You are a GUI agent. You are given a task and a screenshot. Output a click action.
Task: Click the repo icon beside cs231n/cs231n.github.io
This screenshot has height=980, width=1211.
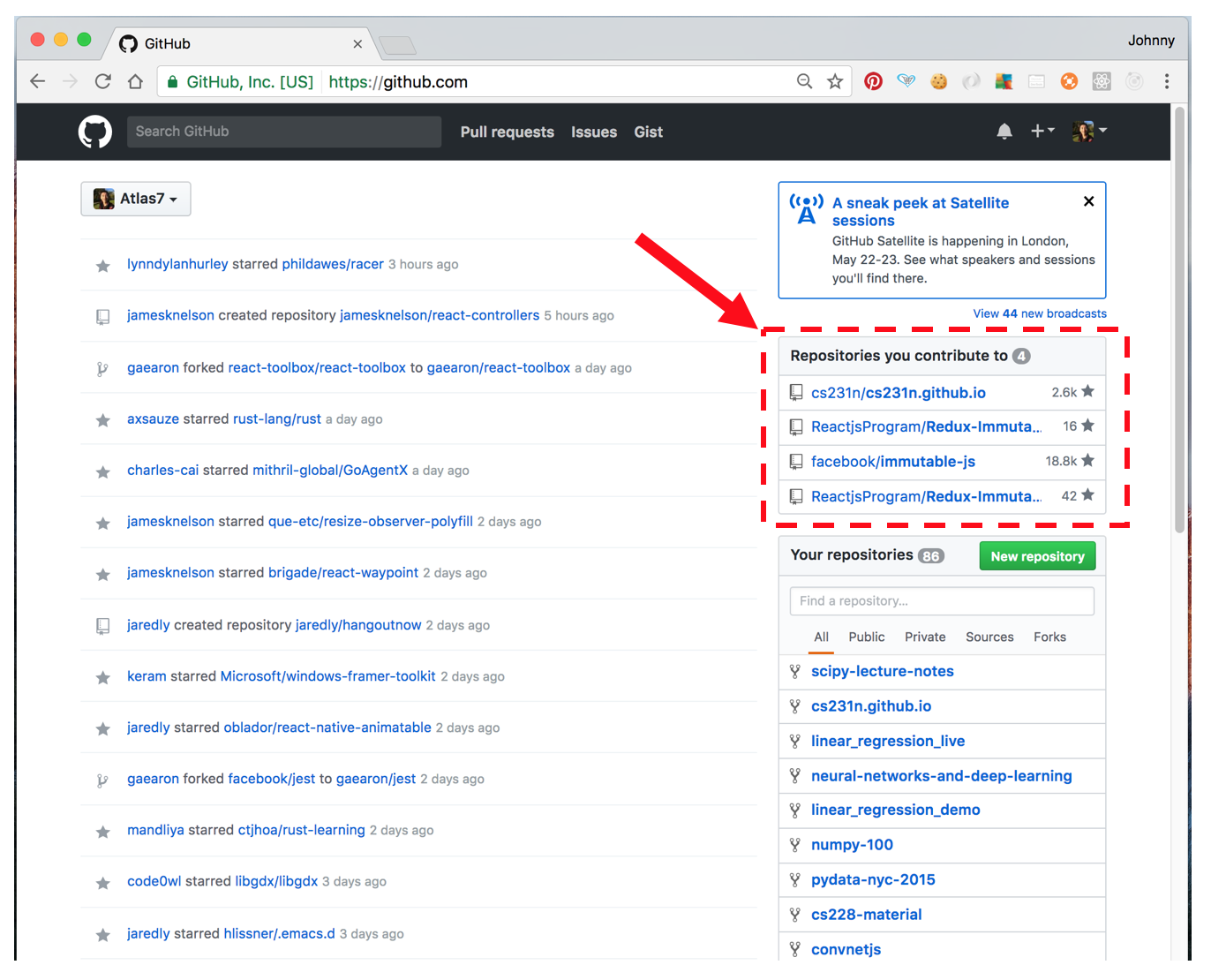796,393
